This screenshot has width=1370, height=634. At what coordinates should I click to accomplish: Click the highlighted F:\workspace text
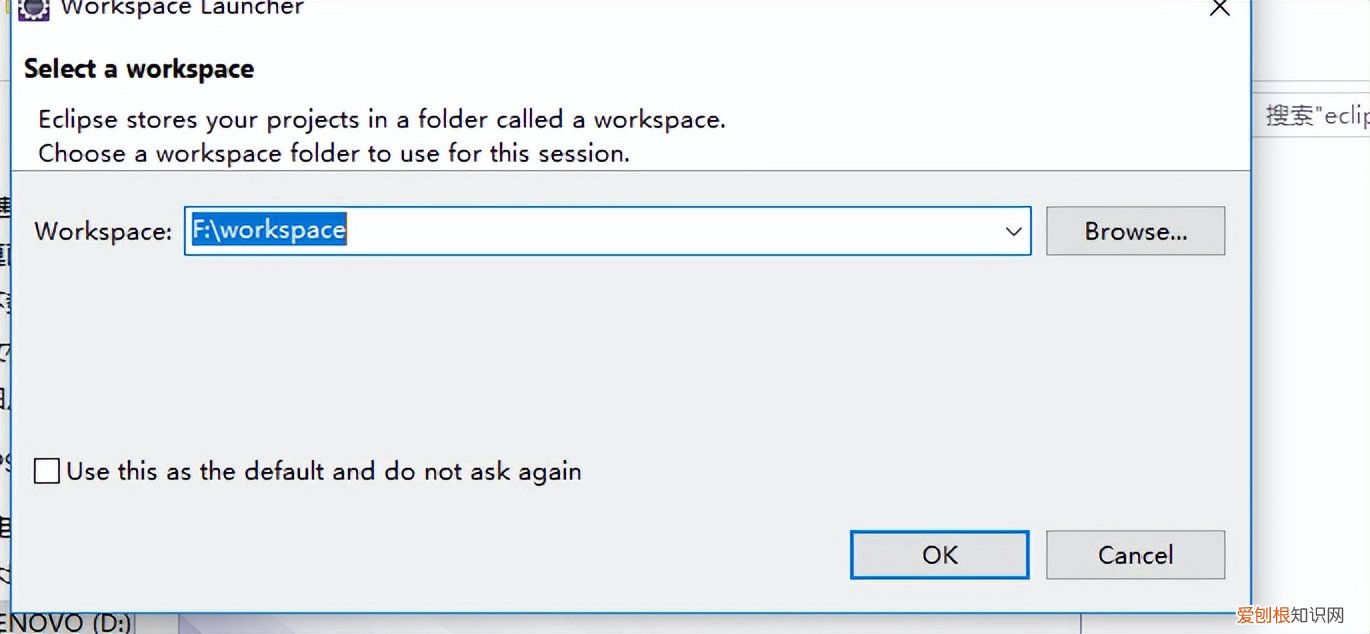(x=269, y=230)
